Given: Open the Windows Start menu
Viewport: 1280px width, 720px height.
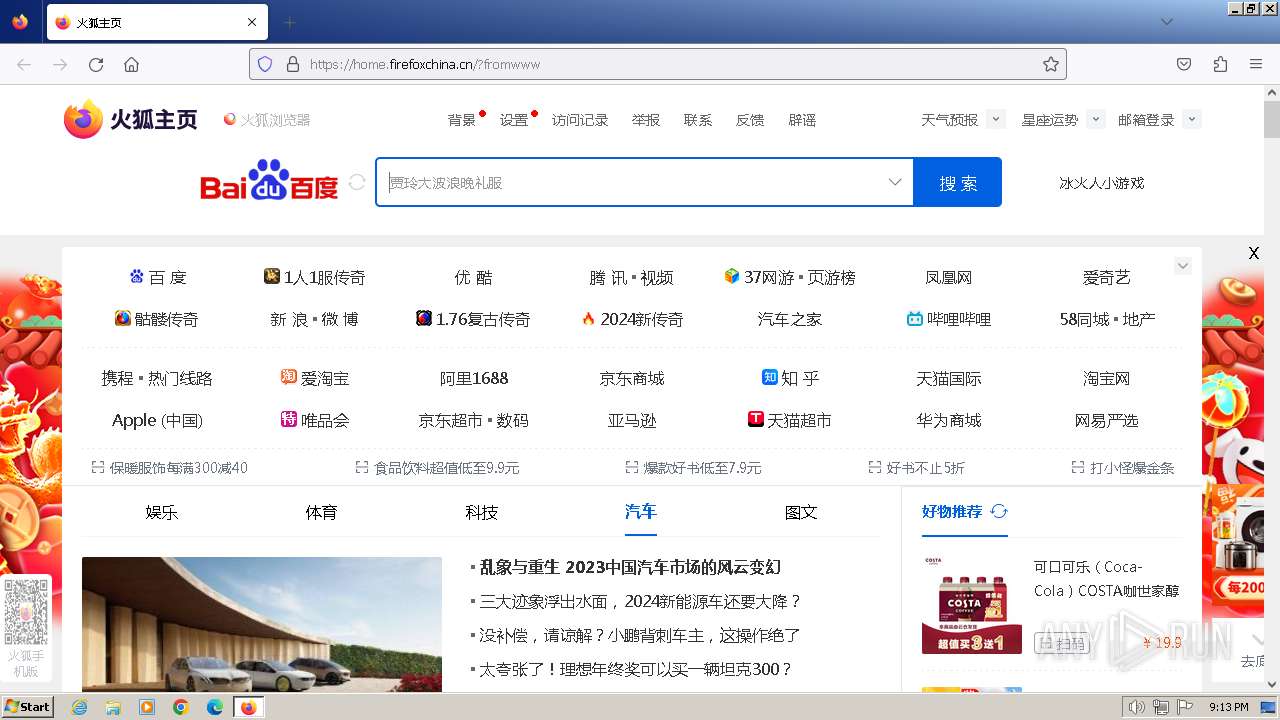Looking at the screenshot, I should (28, 706).
